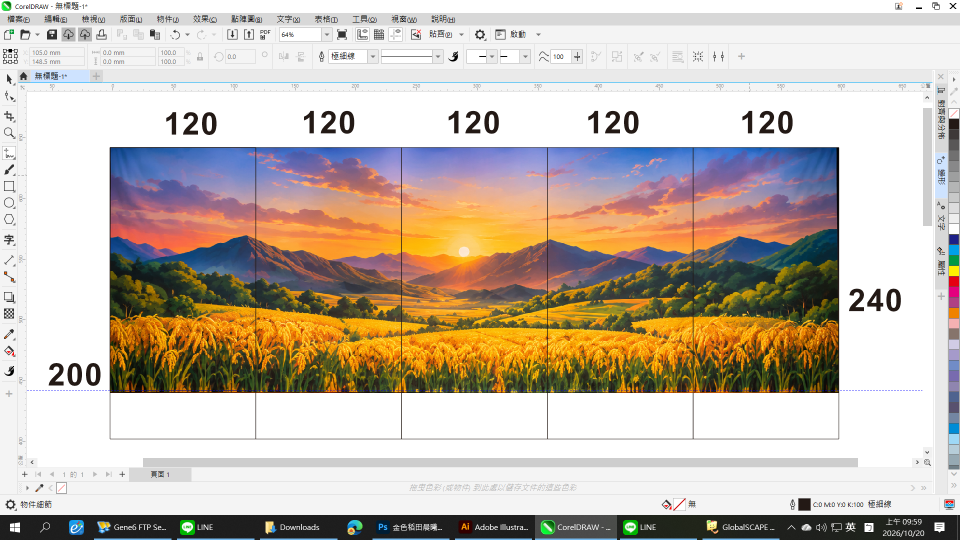The width and height of the screenshot is (960, 540).
Task: Expand the Open file dropdown arrow
Action: [x=37, y=34]
